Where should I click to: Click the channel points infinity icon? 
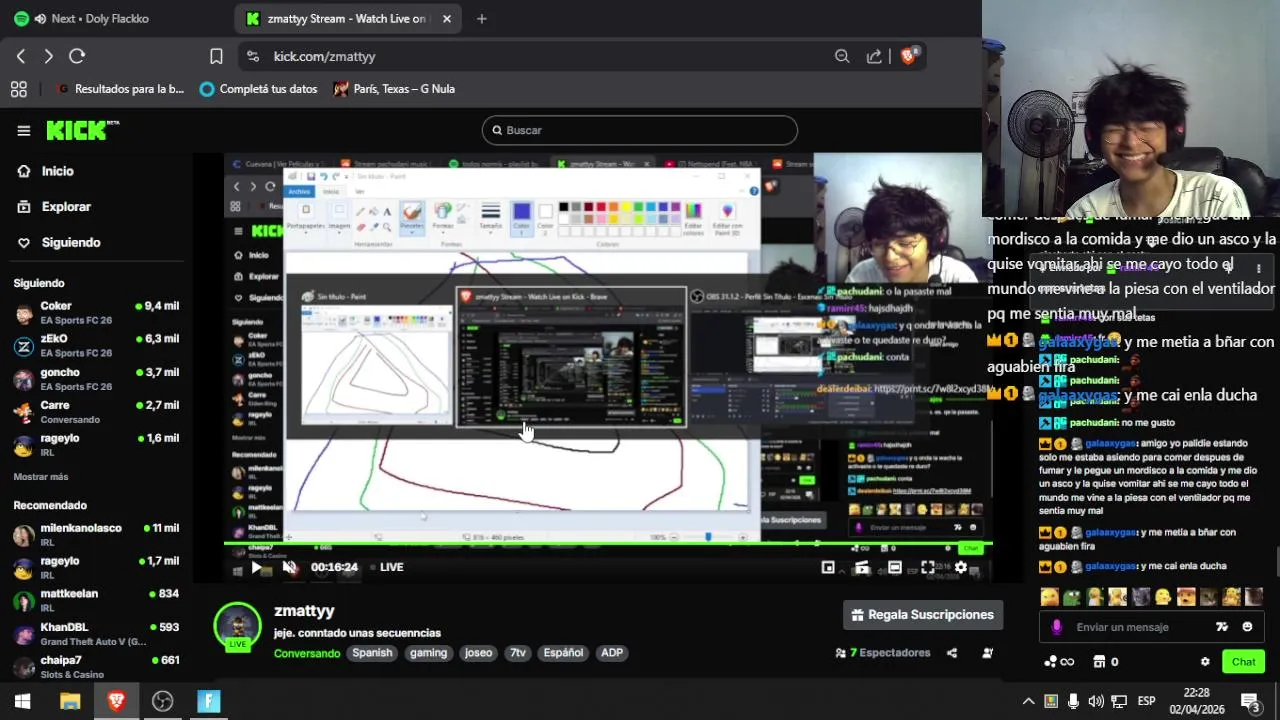pos(1059,662)
